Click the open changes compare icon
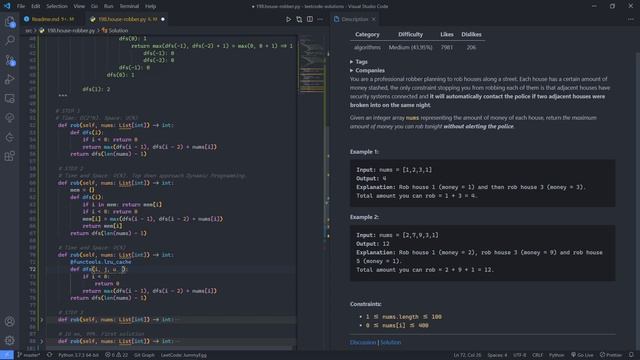 point(299,19)
